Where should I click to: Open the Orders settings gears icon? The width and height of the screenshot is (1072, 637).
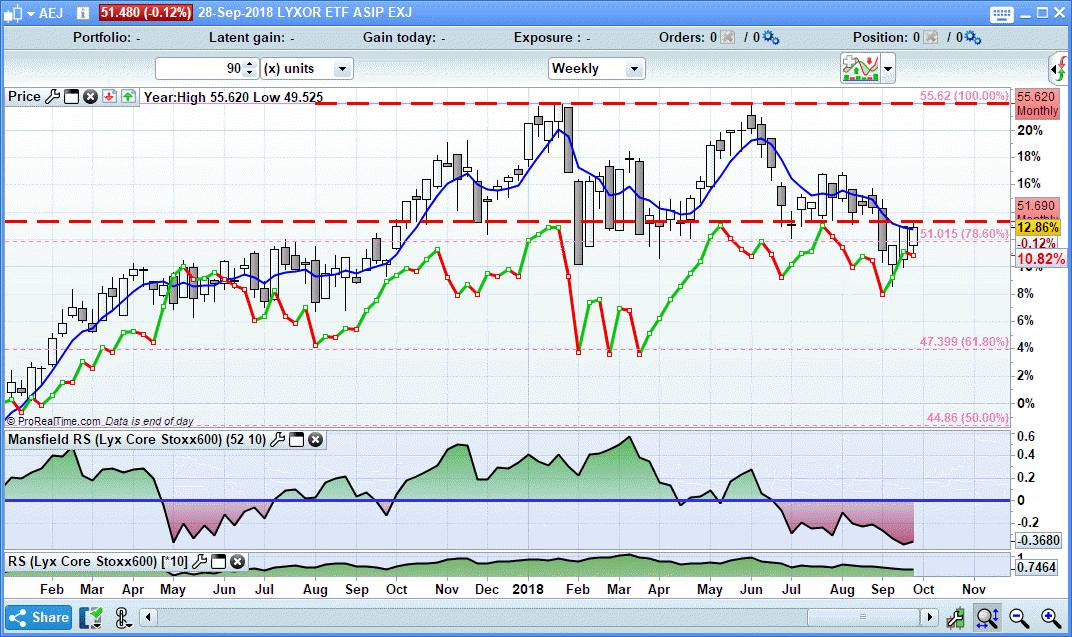click(770, 38)
